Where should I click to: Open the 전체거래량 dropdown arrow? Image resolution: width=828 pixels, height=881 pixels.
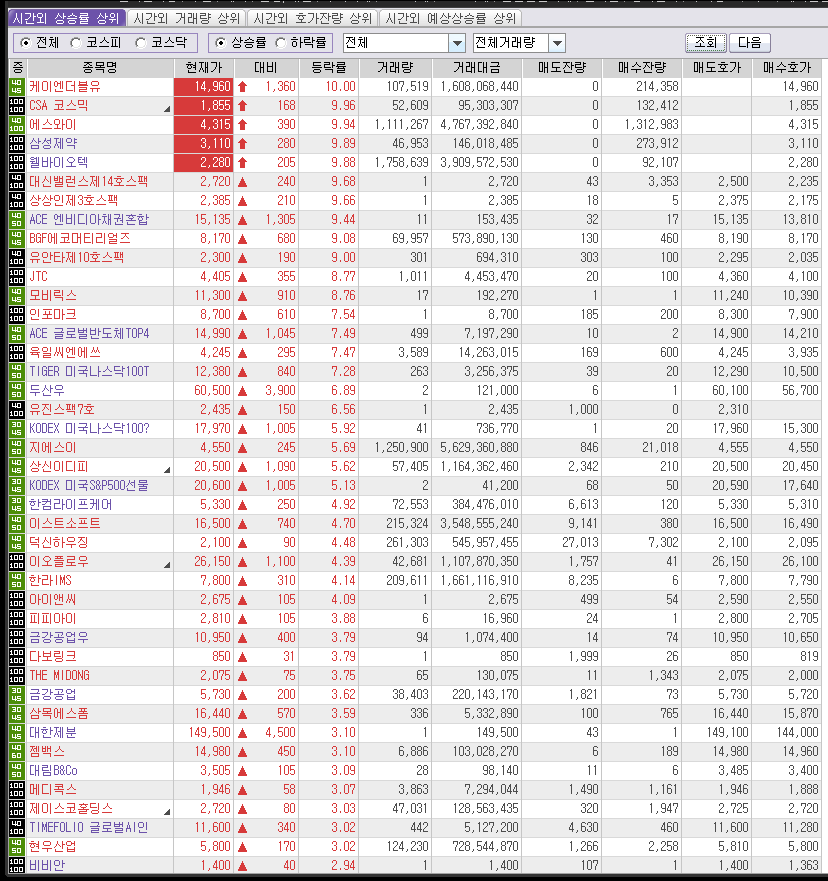point(557,43)
